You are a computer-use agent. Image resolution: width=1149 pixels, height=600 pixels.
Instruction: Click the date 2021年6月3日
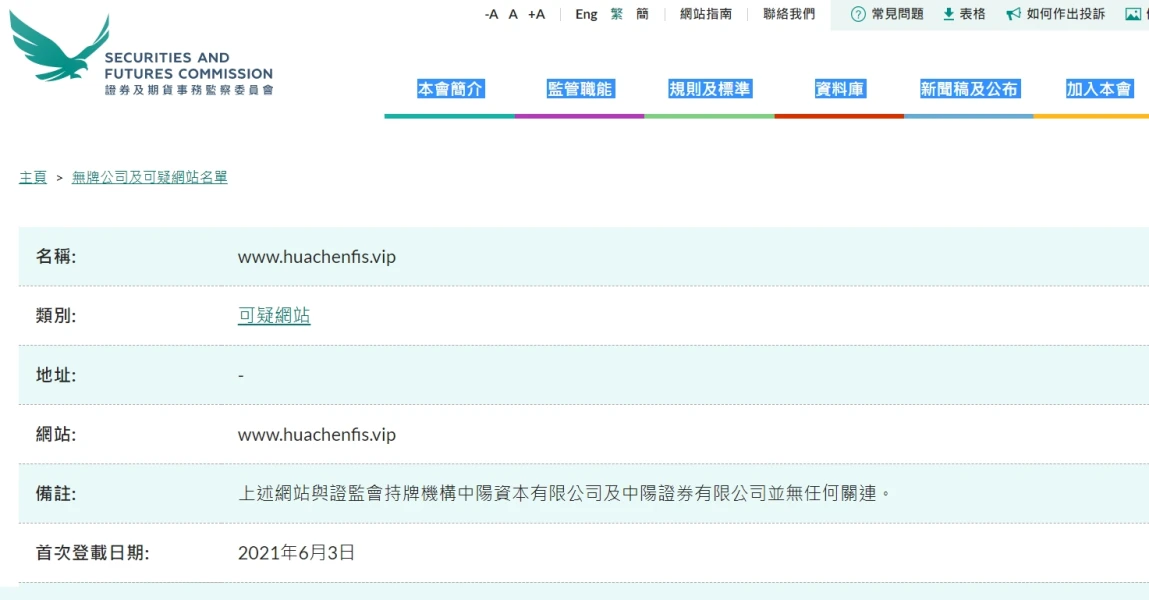(296, 552)
